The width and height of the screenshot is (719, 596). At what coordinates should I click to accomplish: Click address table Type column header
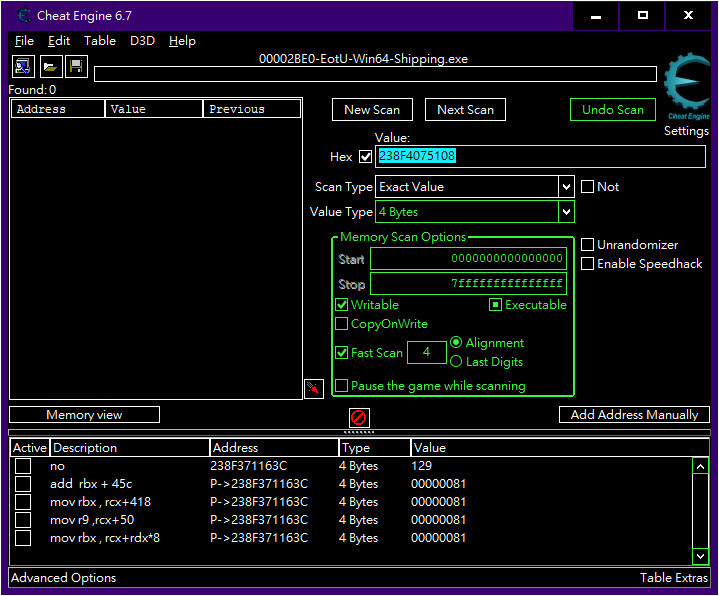tap(374, 447)
